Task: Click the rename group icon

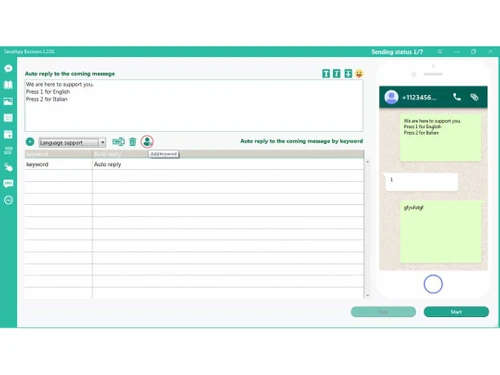Action: coord(118,142)
